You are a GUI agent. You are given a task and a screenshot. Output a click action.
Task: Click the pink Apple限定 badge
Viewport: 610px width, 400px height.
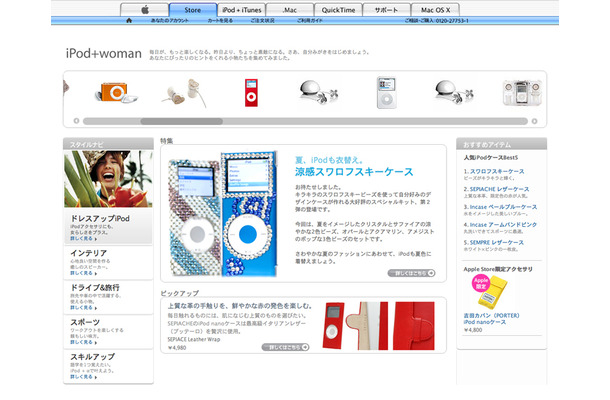(x=481, y=283)
